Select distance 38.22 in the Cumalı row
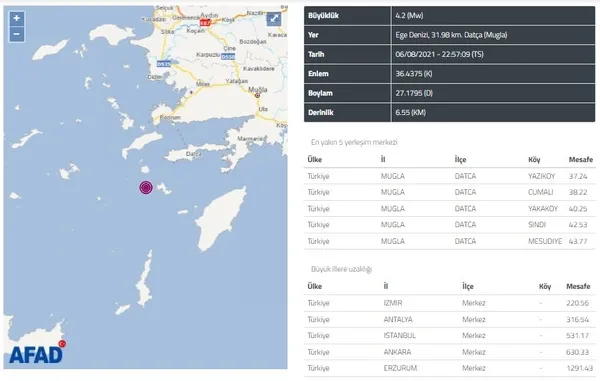Image resolution: width=600 pixels, height=381 pixels. pyautogui.click(x=578, y=192)
